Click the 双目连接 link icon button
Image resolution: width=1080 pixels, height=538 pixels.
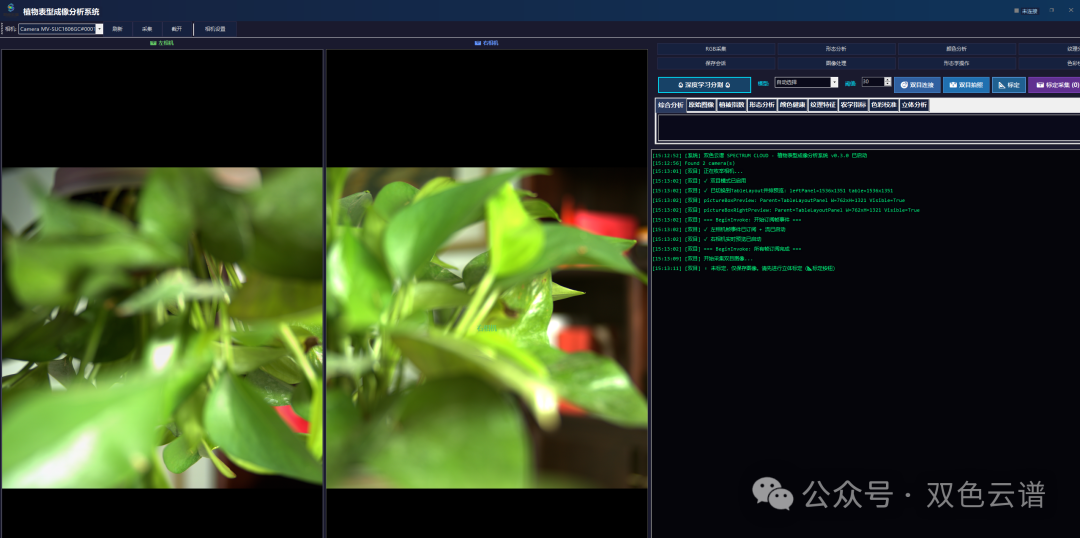[x=917, y=85]
